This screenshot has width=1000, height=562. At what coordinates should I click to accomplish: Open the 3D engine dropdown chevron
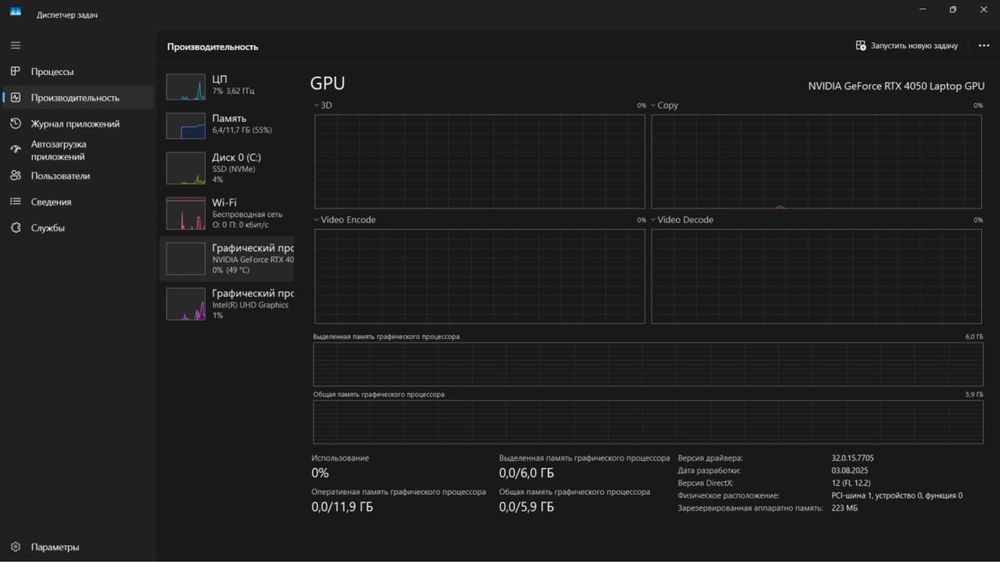coord(316,105)
